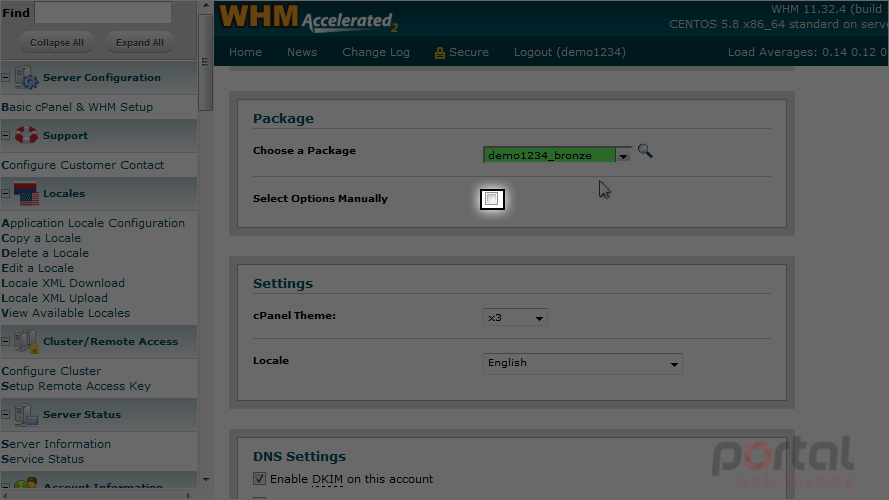This screenshot has height=500, width=889.
Task: Click the Expand All button
Action: [x=139, y=43]
